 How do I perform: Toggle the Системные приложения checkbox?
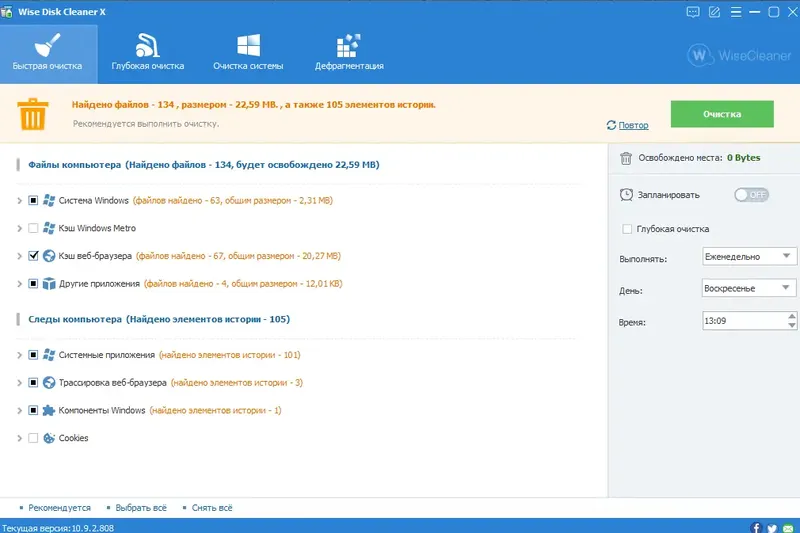point(33,354)
